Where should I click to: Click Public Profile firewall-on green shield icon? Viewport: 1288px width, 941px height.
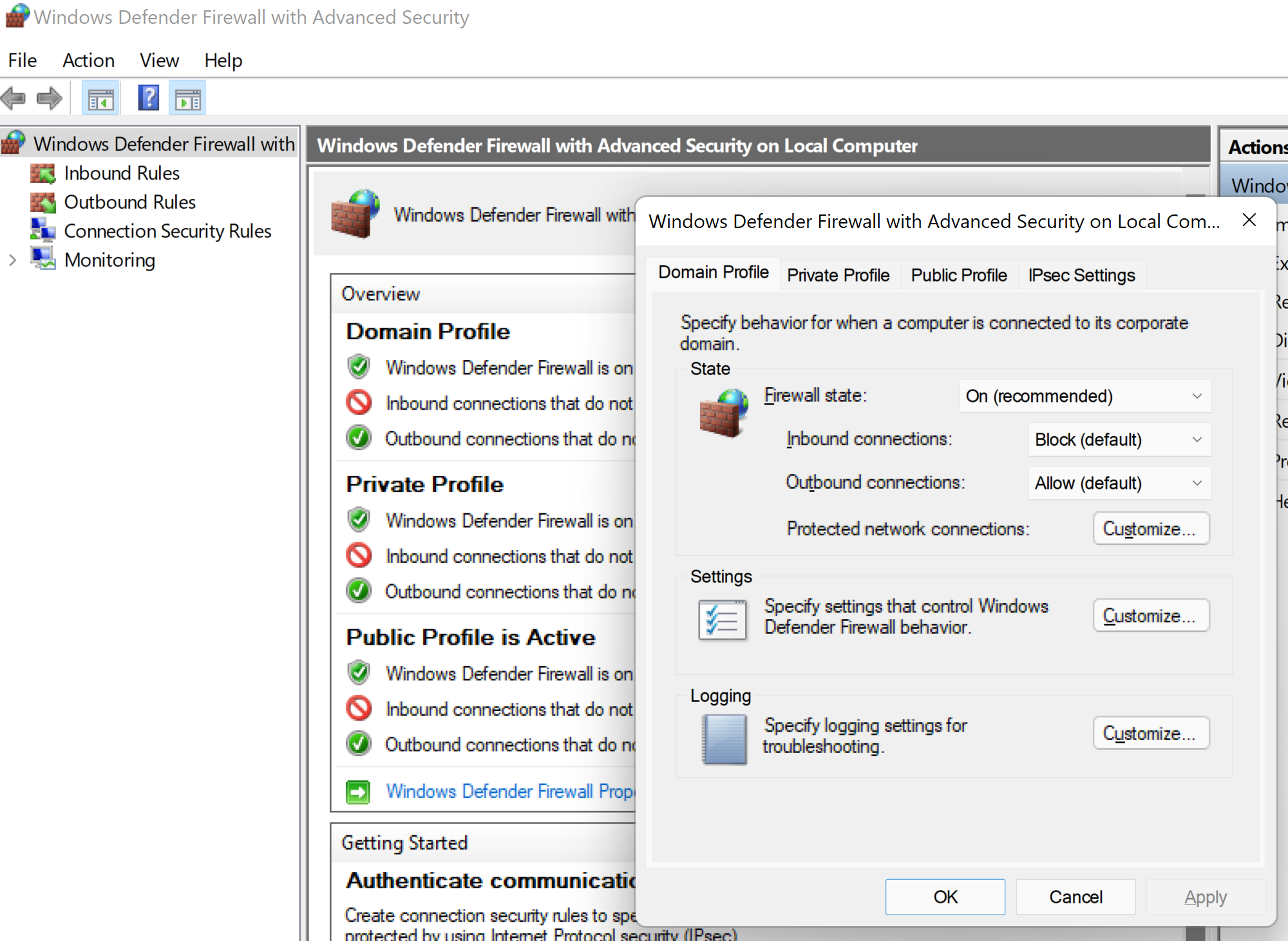(359, 672)
